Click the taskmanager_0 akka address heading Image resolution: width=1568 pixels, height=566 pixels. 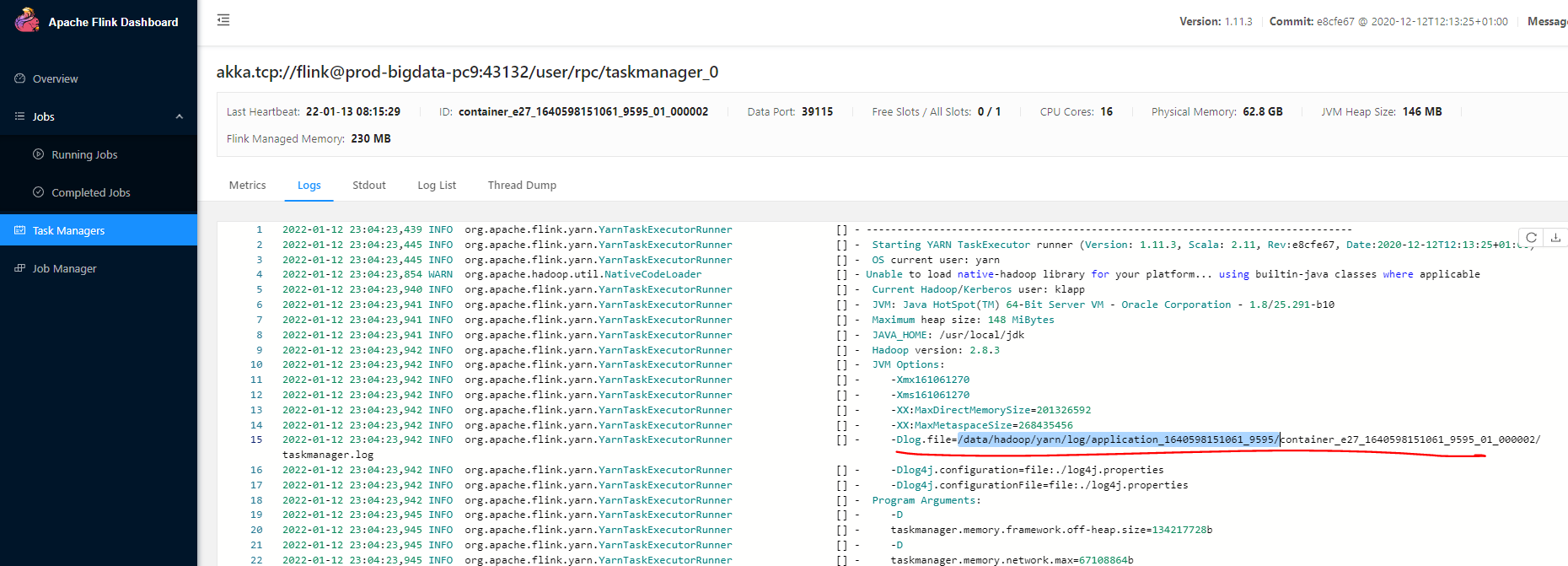(x=467, y=72)
